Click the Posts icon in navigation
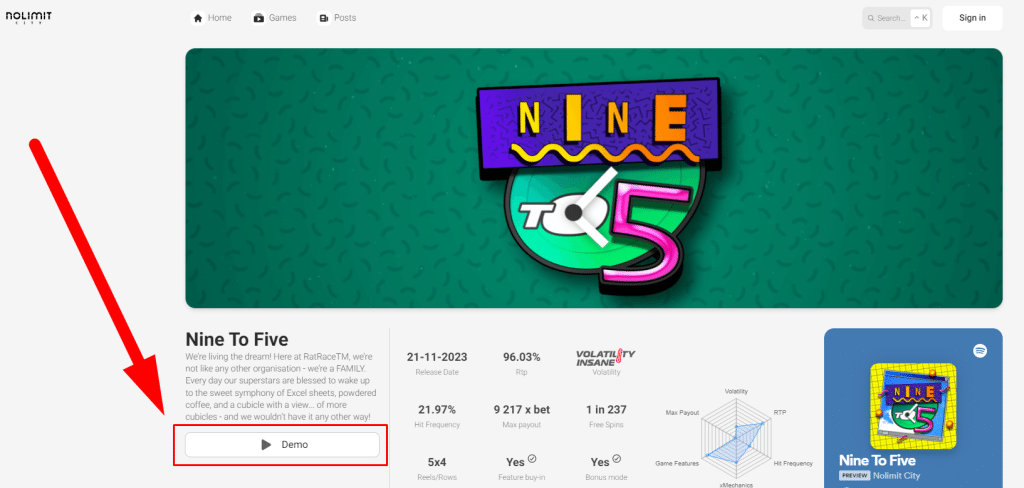The image size is (1024, 488). 324,18
